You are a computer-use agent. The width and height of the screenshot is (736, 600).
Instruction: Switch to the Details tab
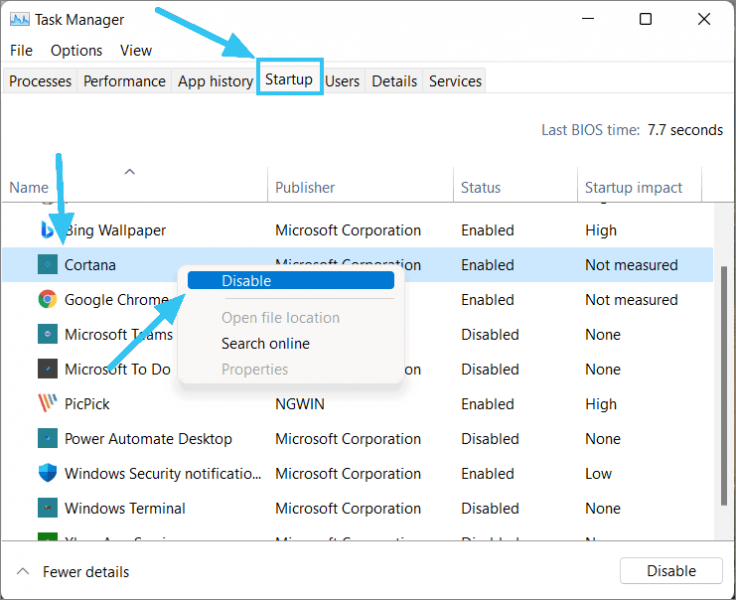(394, 81)
